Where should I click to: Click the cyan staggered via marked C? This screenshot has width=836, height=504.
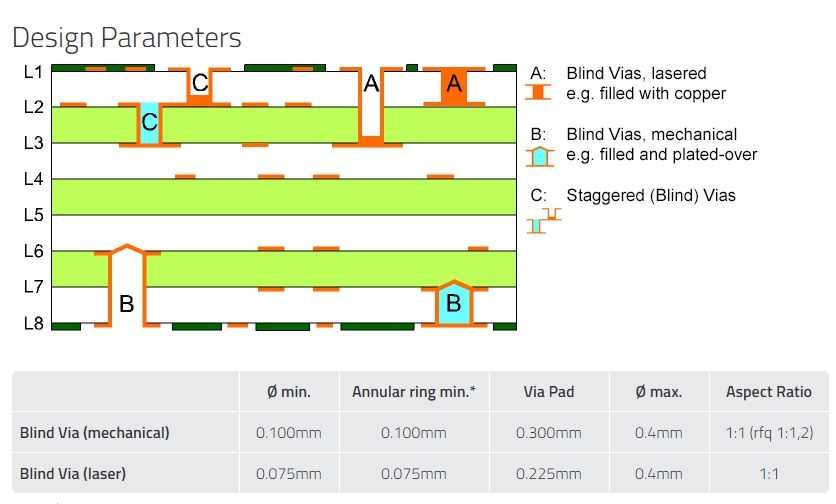(149, 123)
